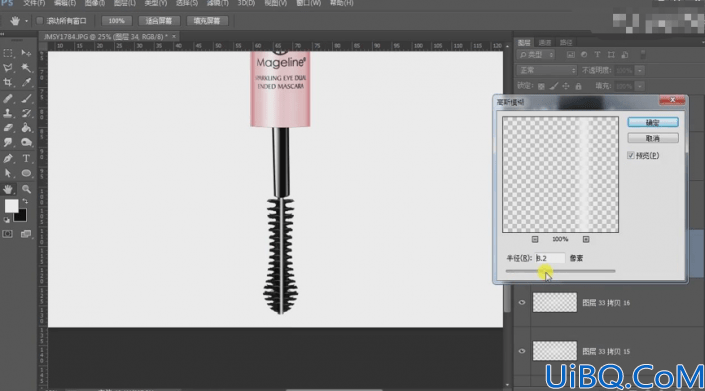
Task: Click 取消 in Gaussian Blur dialog
Action: 653,138
